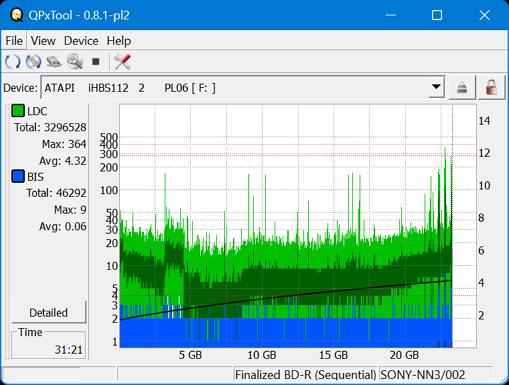This screenshot has height=385, width=509.
Task: Click the LDC Total: 3296528 text
Action: pos(50,127)
